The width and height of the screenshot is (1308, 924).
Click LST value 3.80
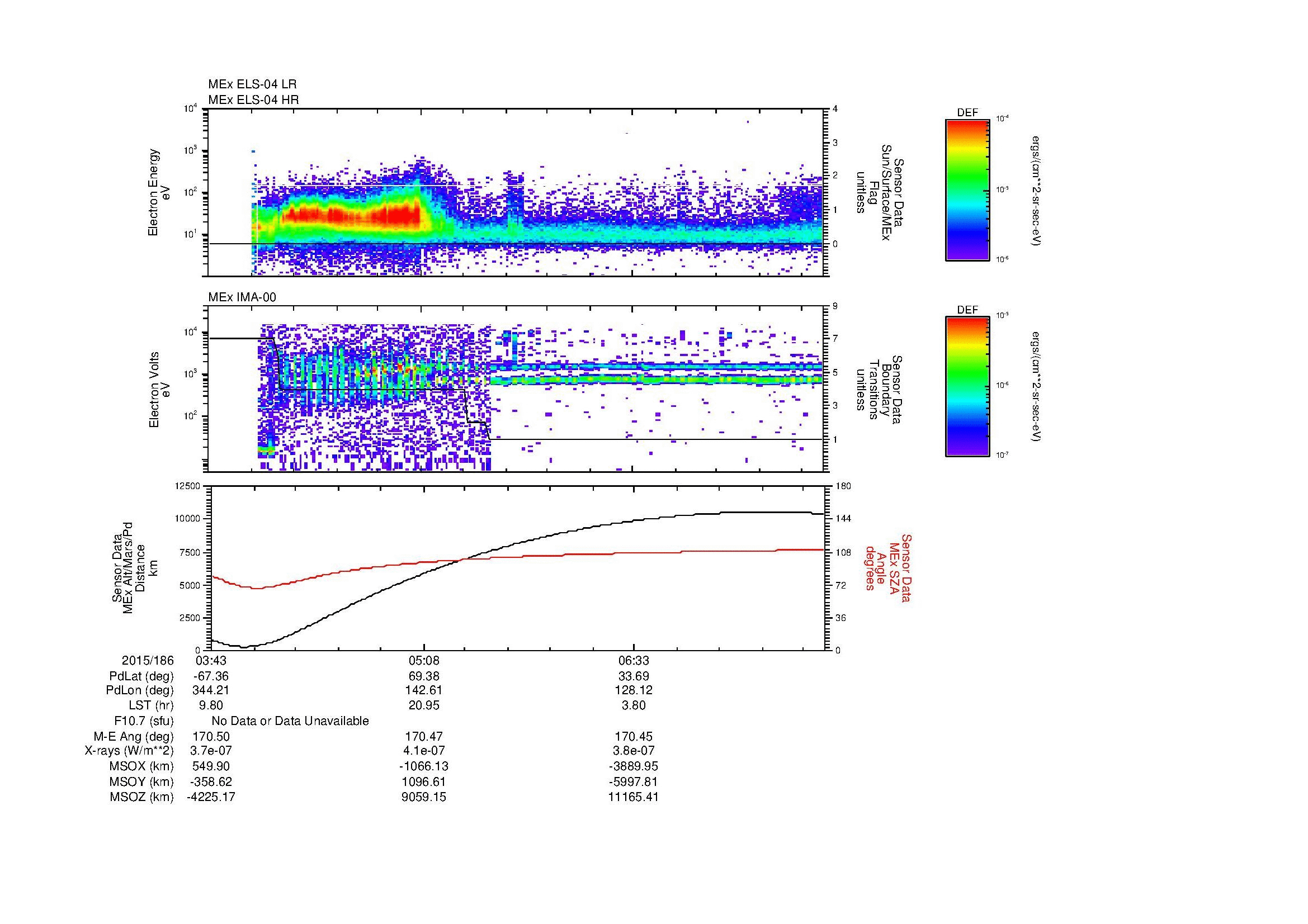pos(634,706)
